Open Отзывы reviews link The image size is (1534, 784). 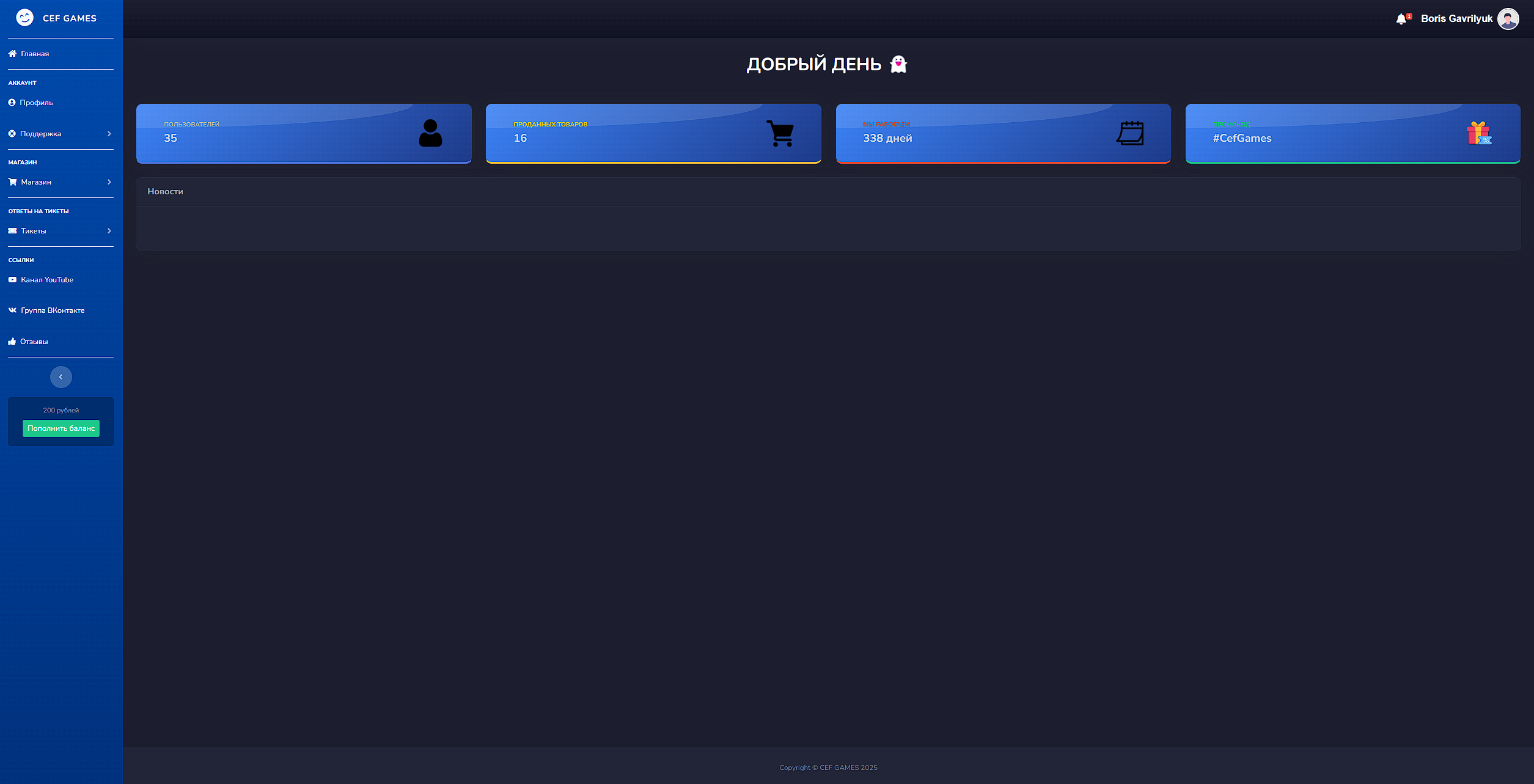click(x=34, y=342)
